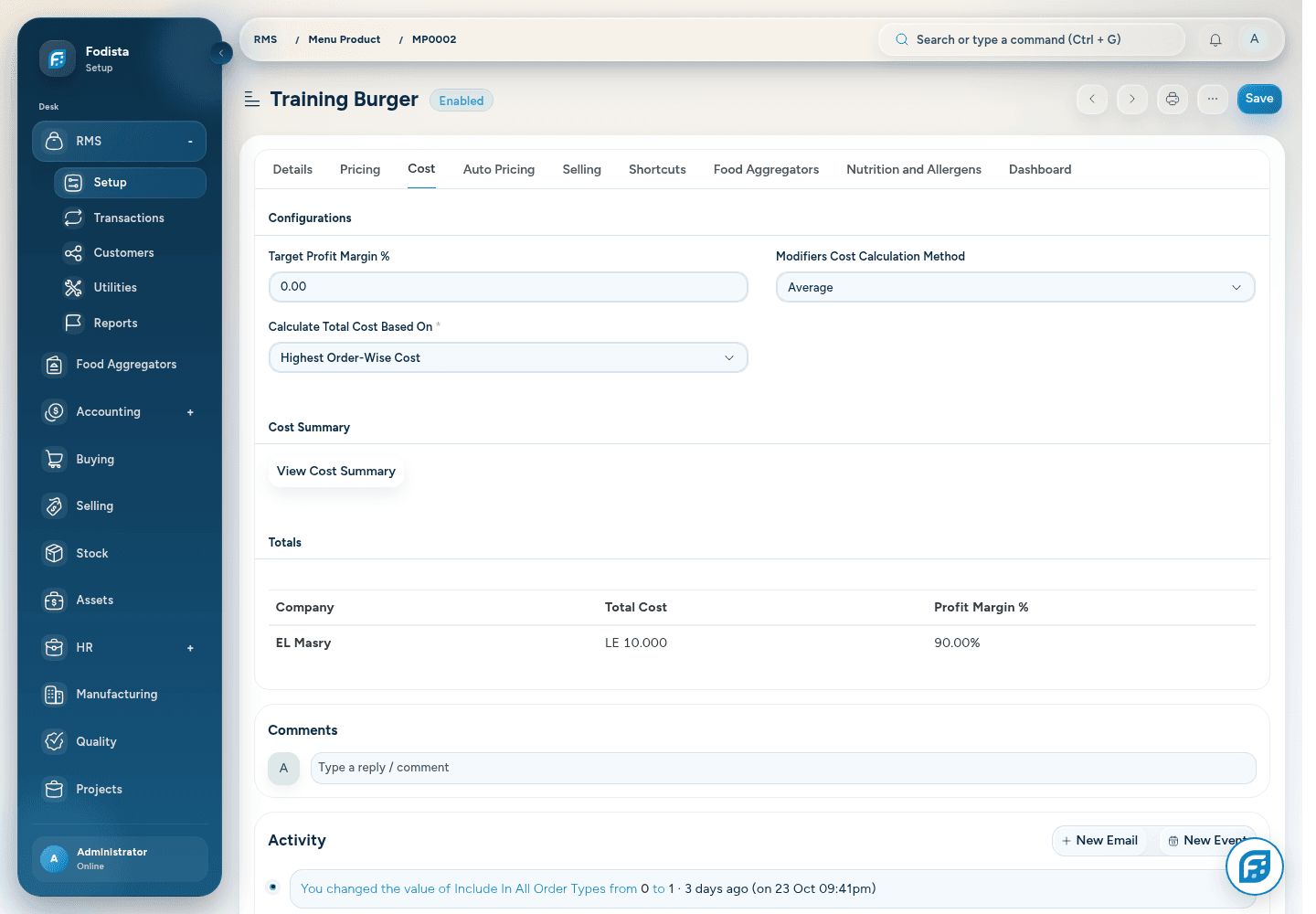Open the Assets module
This screenshot has width=1316, height=914.
click(x=119, y=600)
